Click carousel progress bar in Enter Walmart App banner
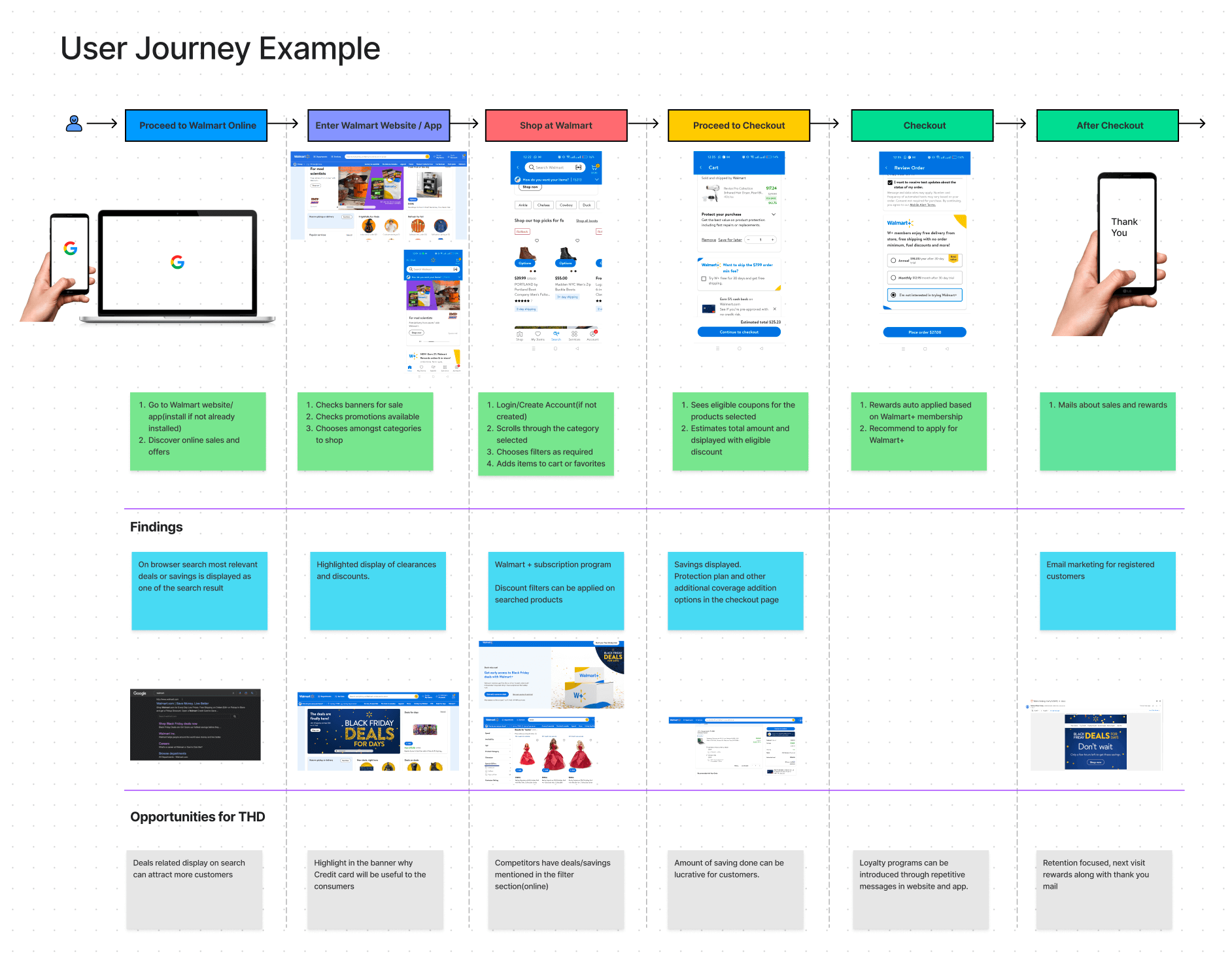The width and height of the screenshot is (1232, 960). (436, 341)
